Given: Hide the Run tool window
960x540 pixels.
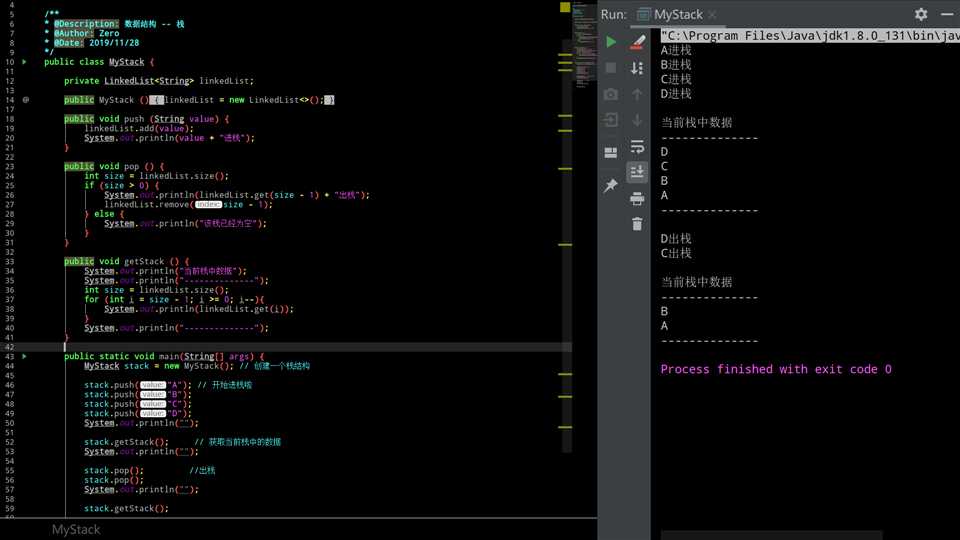Looking at the screenshot, I should [947, 14].
